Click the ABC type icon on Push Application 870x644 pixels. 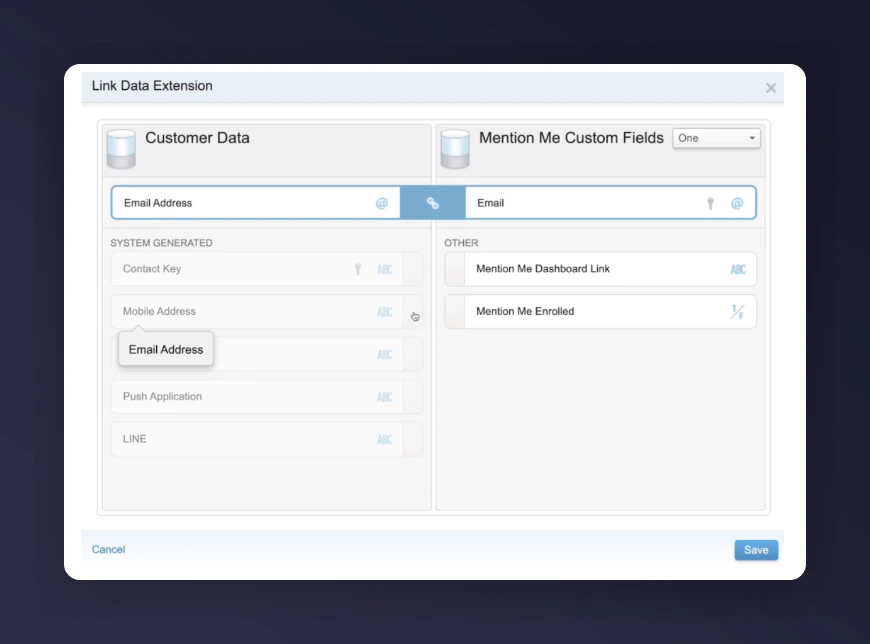coord(385,397)
